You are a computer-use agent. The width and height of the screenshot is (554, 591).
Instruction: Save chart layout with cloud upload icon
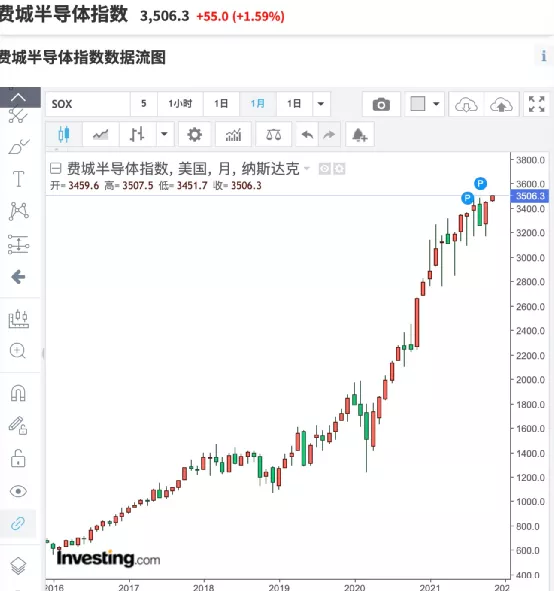click(x=501, y=104)
